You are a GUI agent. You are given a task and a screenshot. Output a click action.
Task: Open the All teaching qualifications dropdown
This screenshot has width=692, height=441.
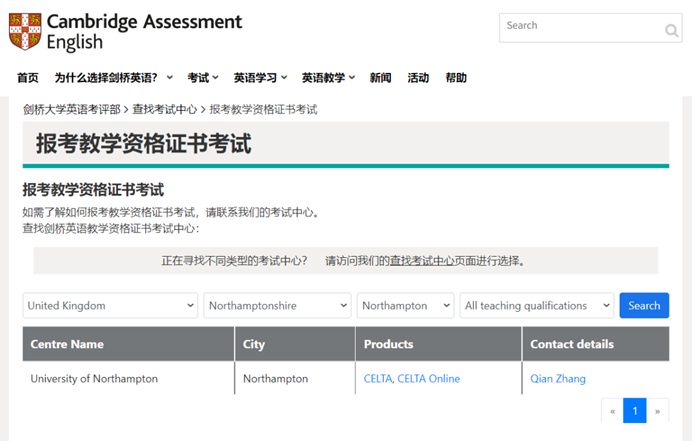pos(537,305)
